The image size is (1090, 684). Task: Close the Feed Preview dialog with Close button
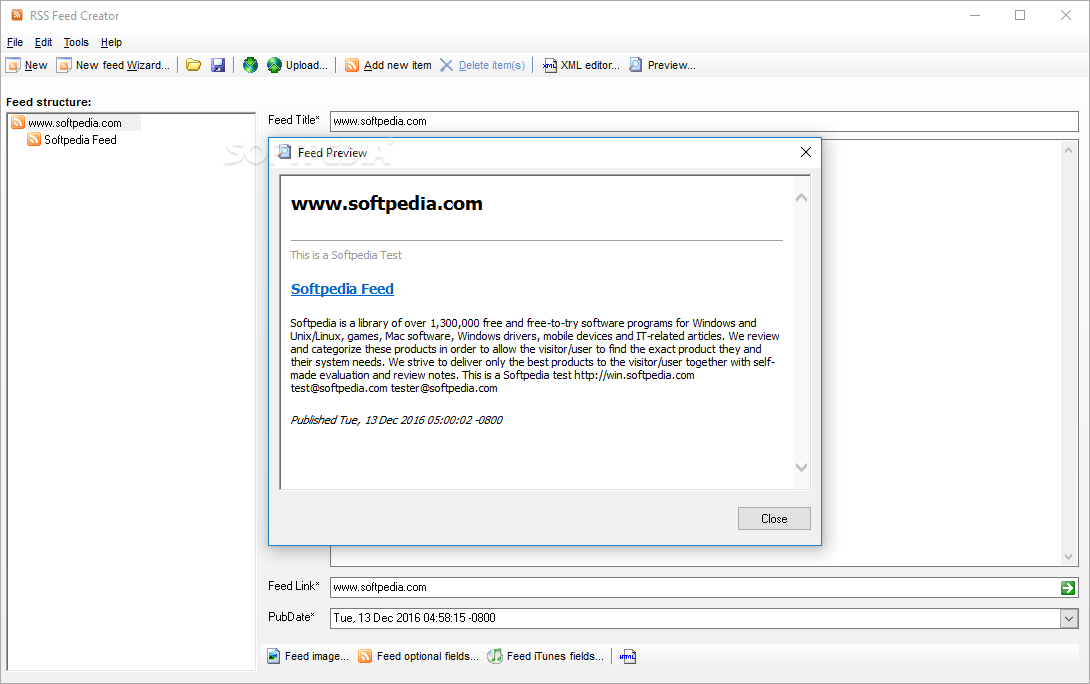pyautogui.click(x=774, y=519)
